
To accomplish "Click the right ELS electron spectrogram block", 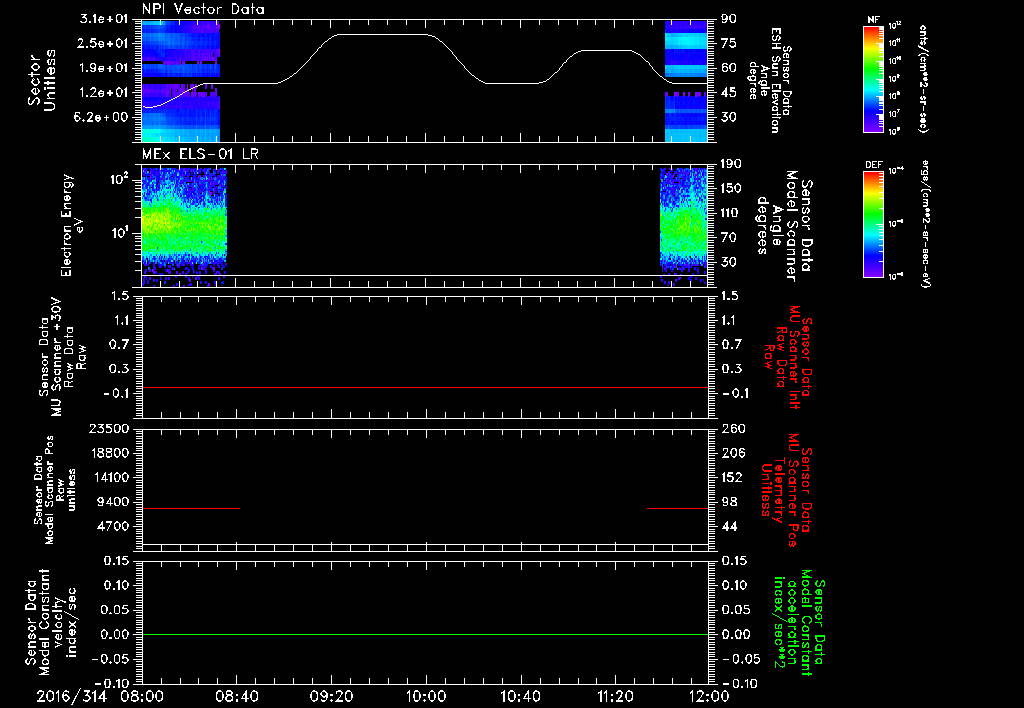I will (x=684, y=227).
